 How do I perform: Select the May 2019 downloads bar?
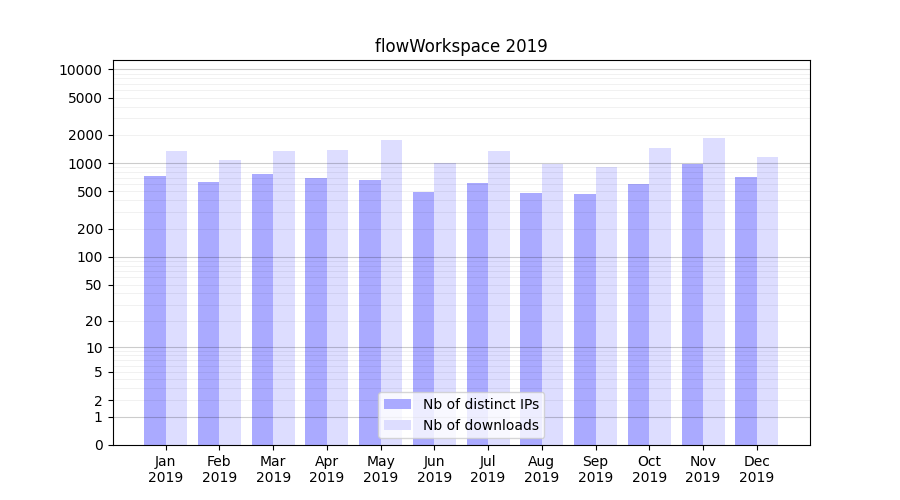coord(391,292)
